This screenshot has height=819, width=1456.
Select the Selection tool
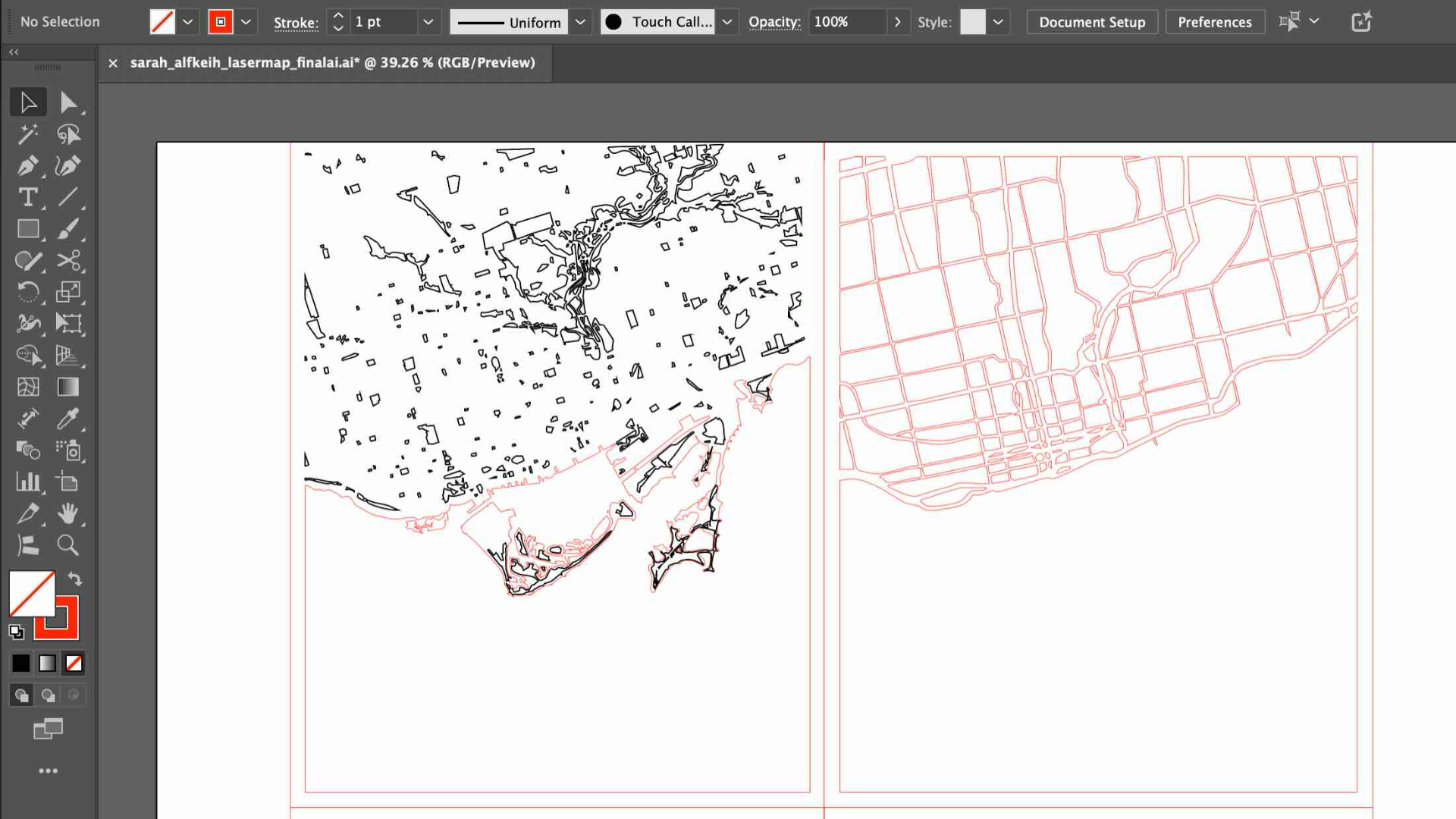tap(28, 102)
